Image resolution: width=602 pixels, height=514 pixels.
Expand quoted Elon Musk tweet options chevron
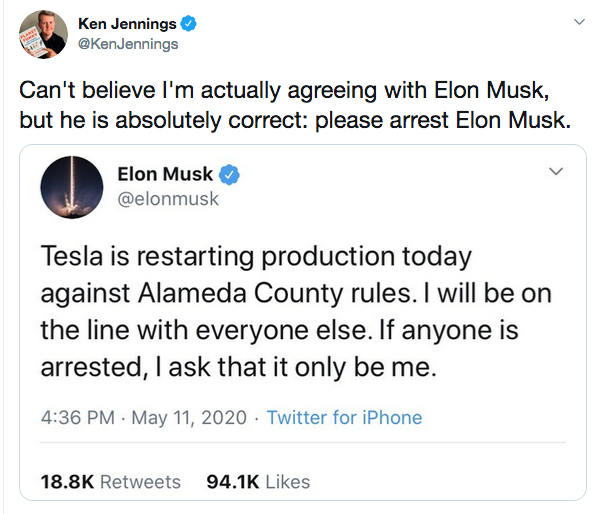pyautogui.click(x=556, y=171)
